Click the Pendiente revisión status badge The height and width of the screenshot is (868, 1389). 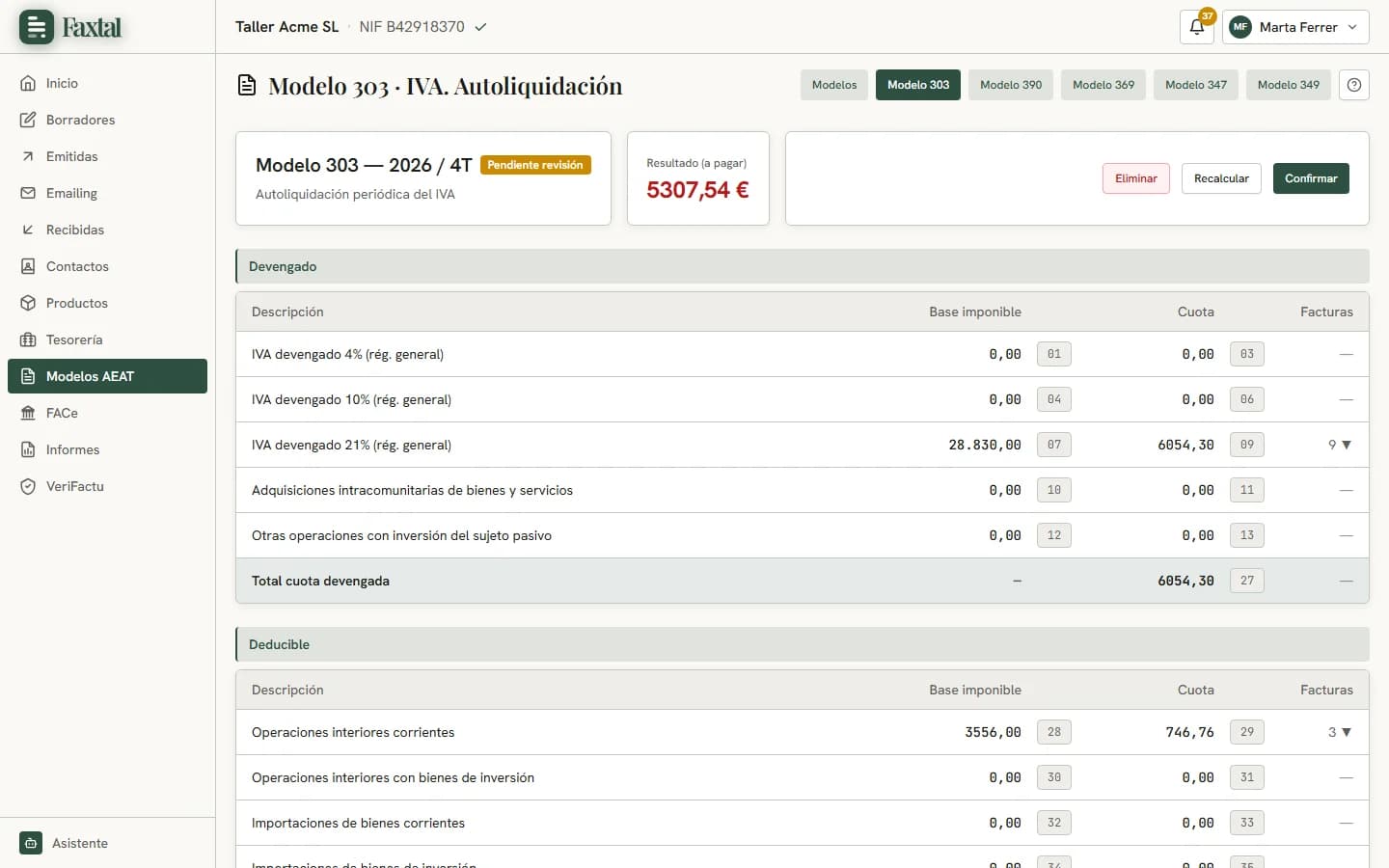click(x=535, y=165)
